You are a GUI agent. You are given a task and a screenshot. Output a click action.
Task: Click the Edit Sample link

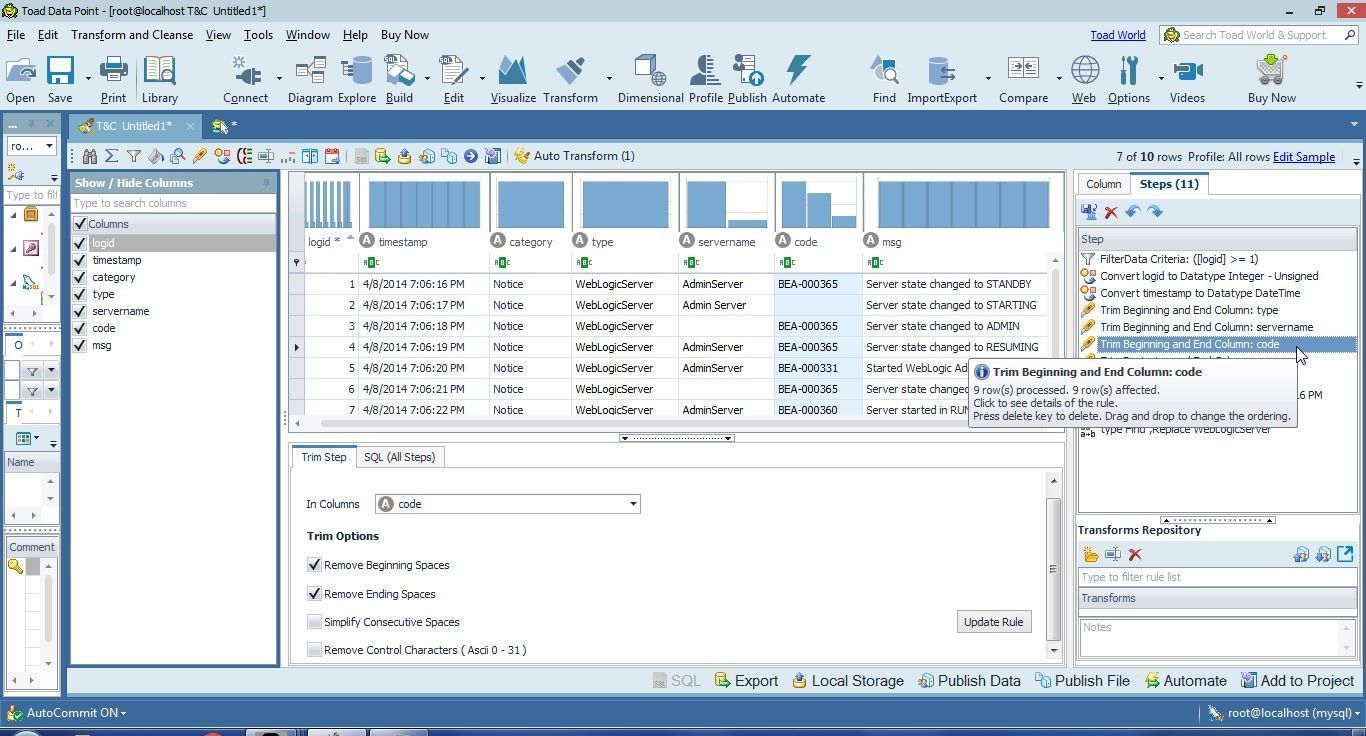[x=1303, y=157]
